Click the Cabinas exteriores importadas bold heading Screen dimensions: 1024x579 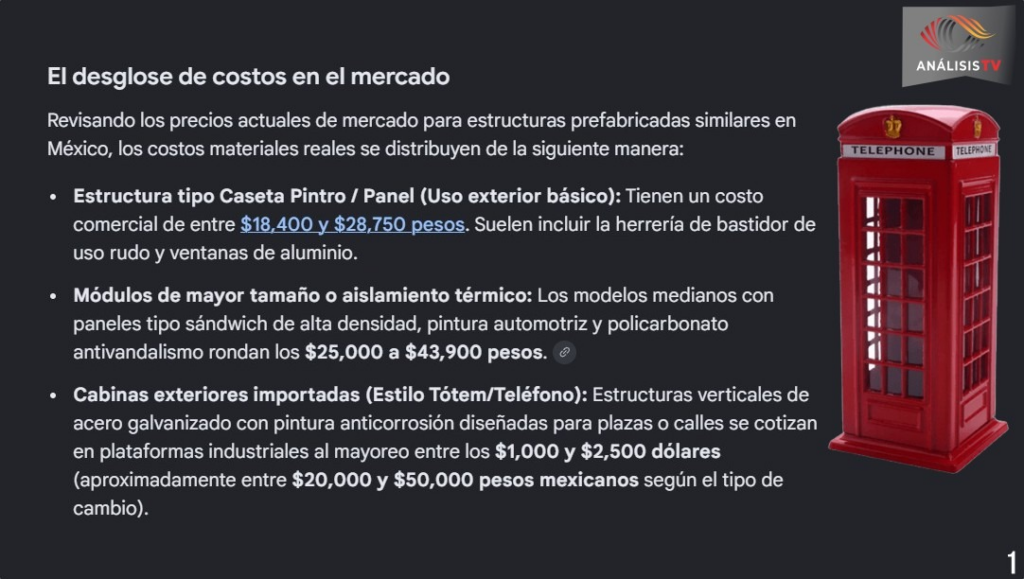(330, 395)
